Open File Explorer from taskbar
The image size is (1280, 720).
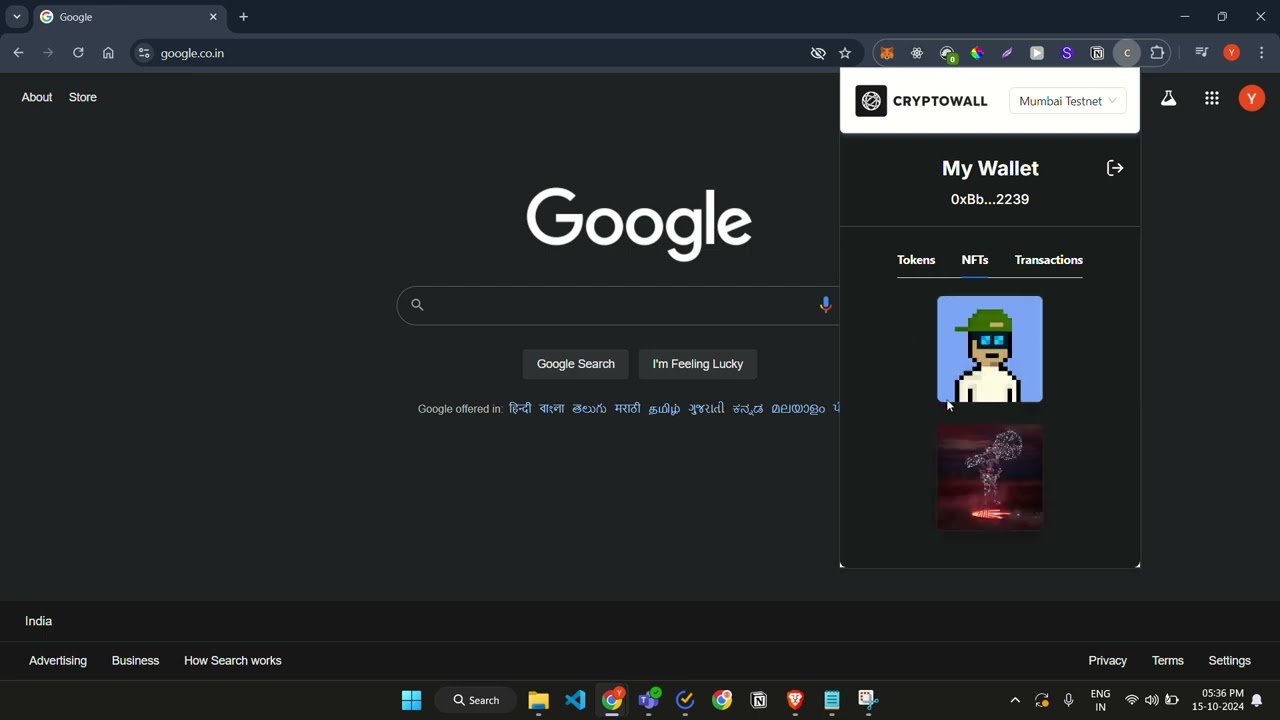point(539,701)
